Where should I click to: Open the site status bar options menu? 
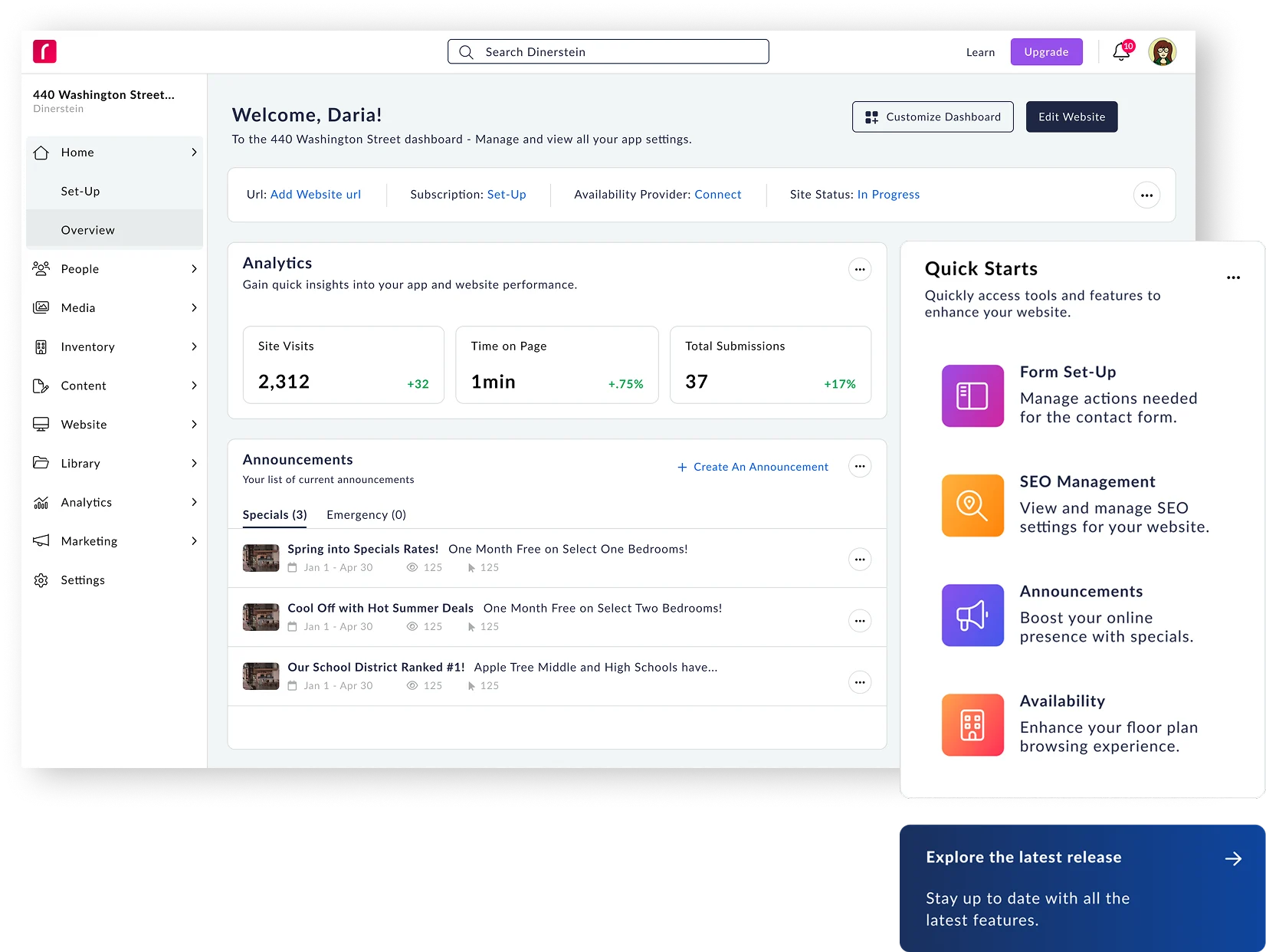tap(1146, 195)
